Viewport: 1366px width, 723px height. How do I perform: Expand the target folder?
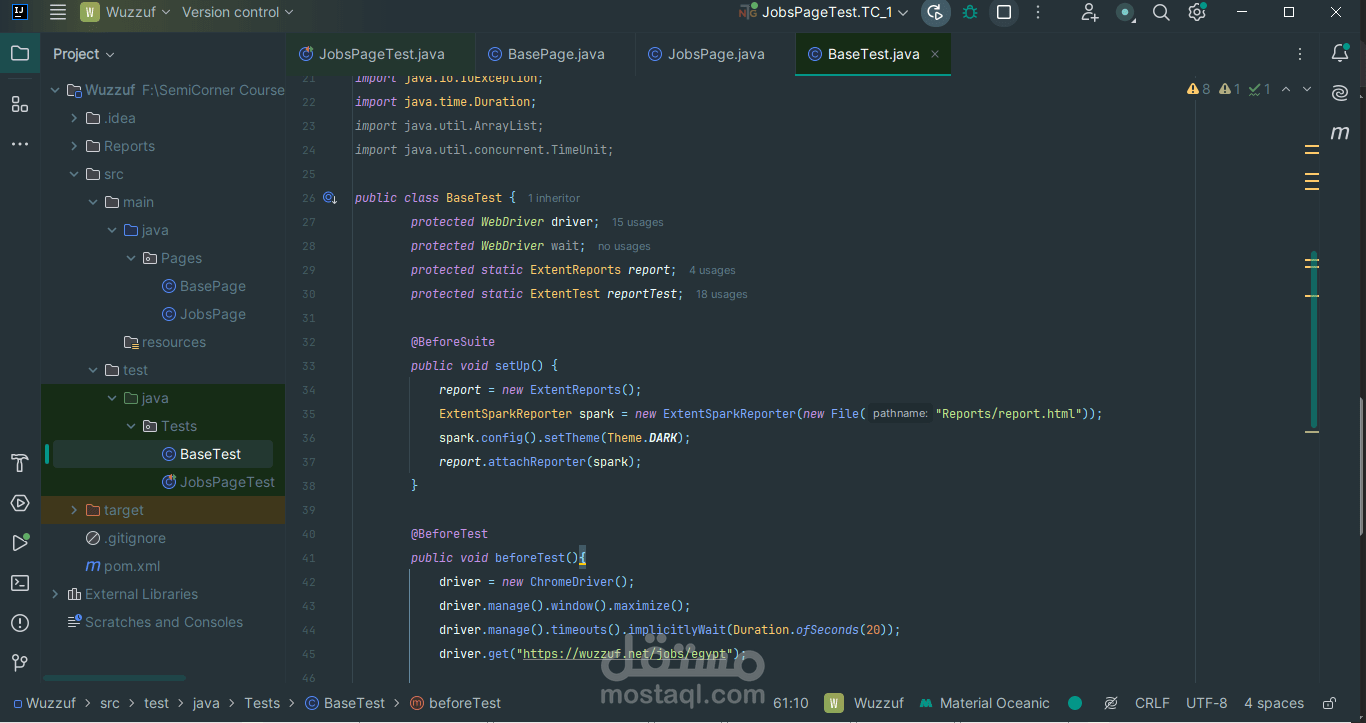click(74, 510)
